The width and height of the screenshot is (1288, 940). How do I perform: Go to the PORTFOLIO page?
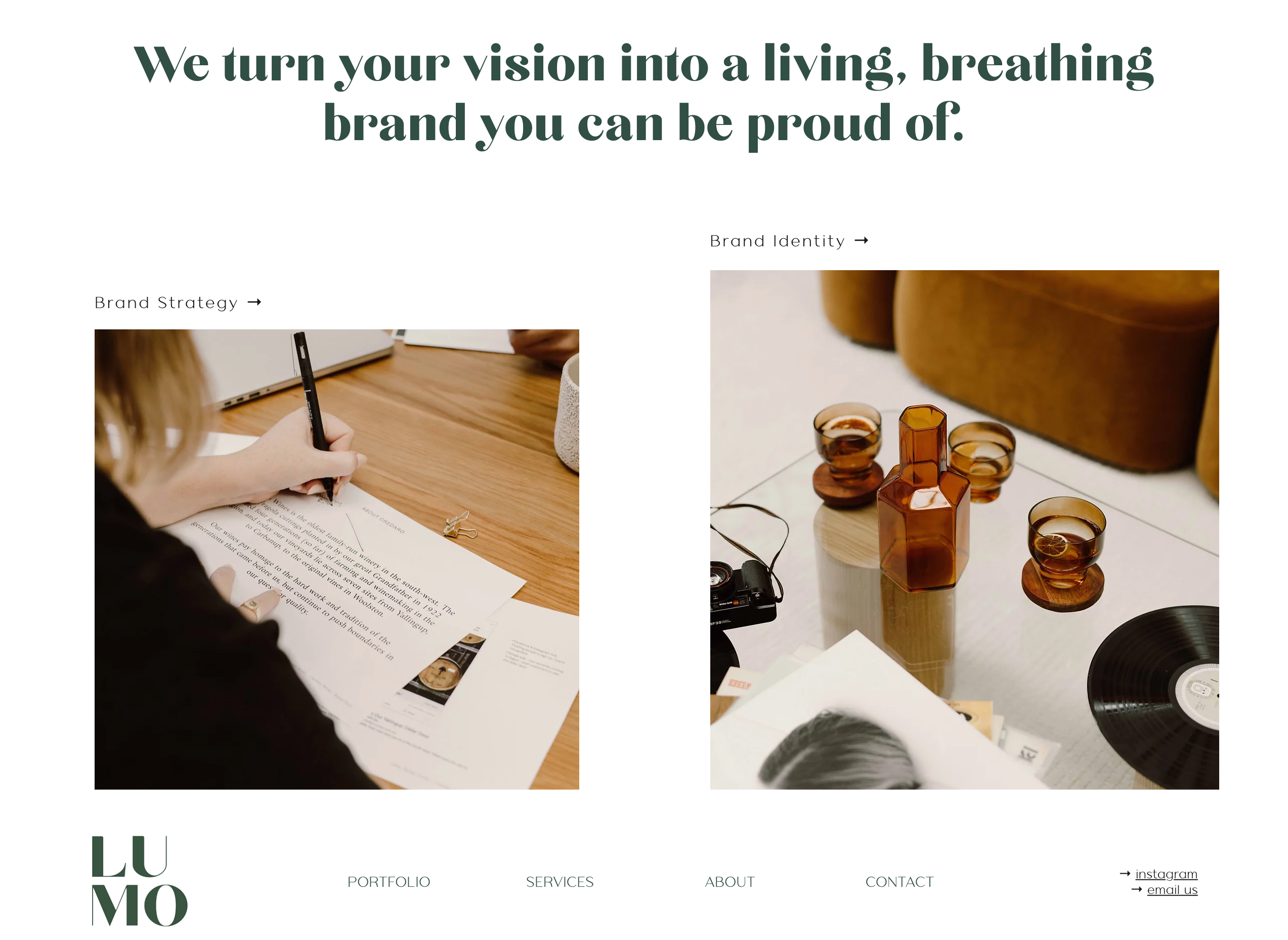tap(389, 882)
